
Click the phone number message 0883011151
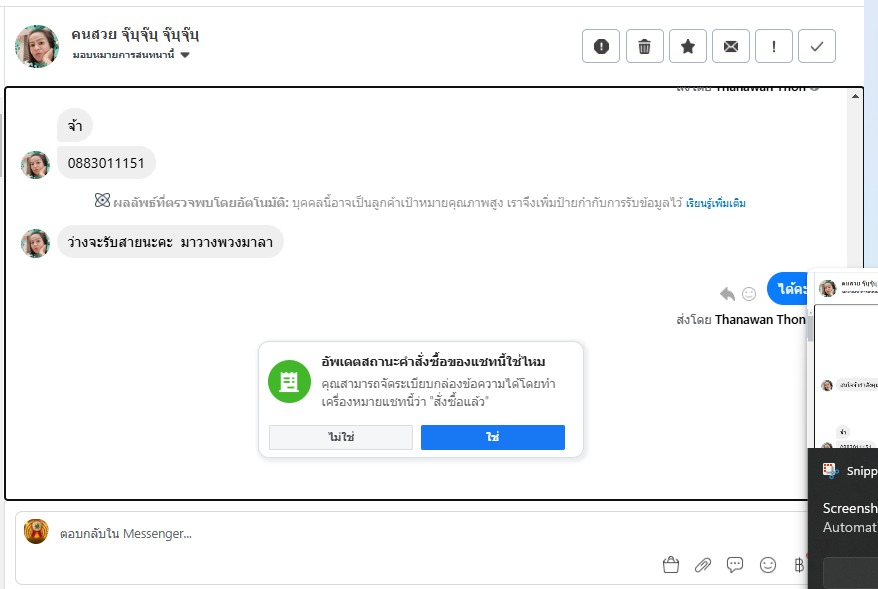(106, 163)
